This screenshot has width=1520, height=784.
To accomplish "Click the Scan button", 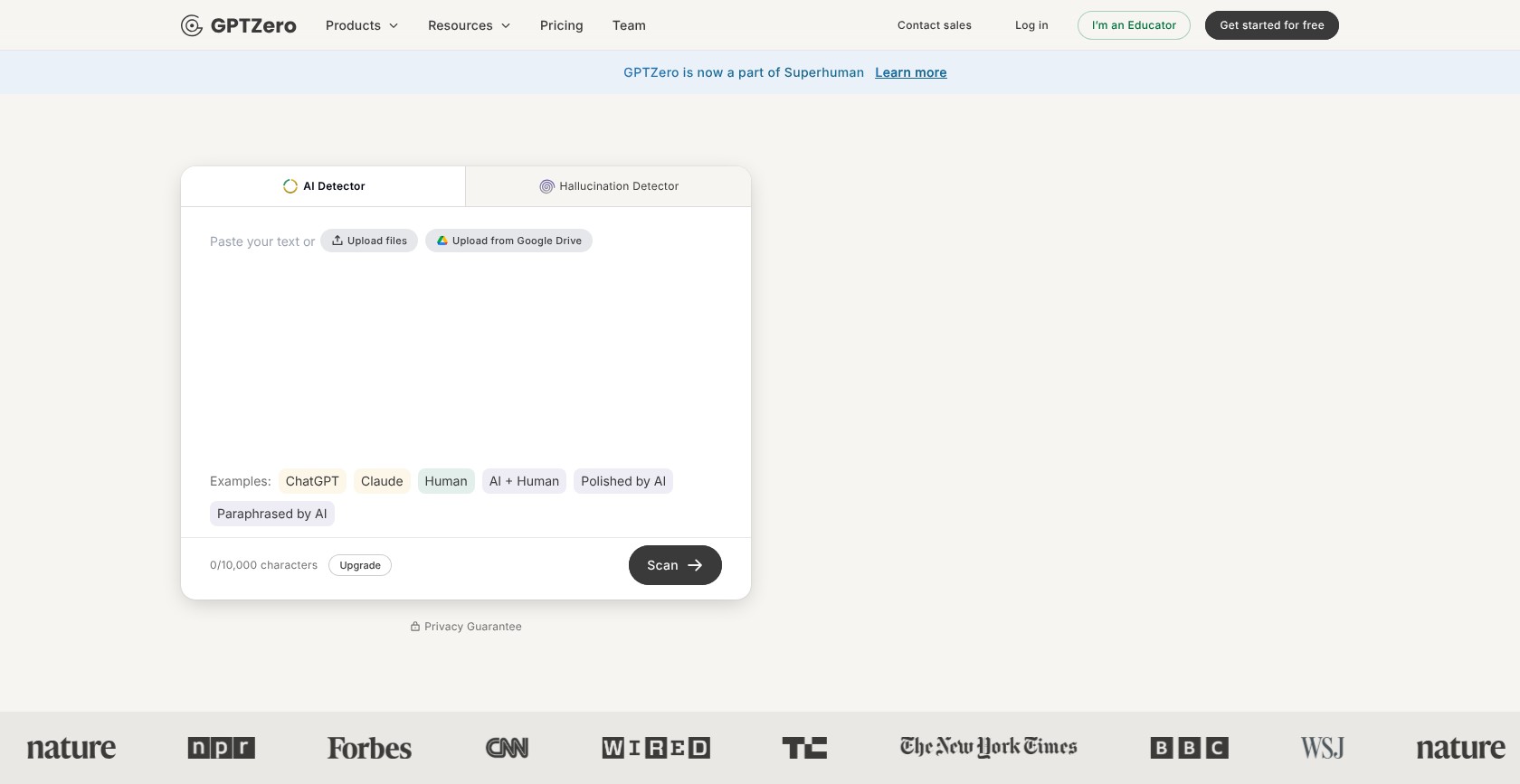I will click(x=675, y=565).
